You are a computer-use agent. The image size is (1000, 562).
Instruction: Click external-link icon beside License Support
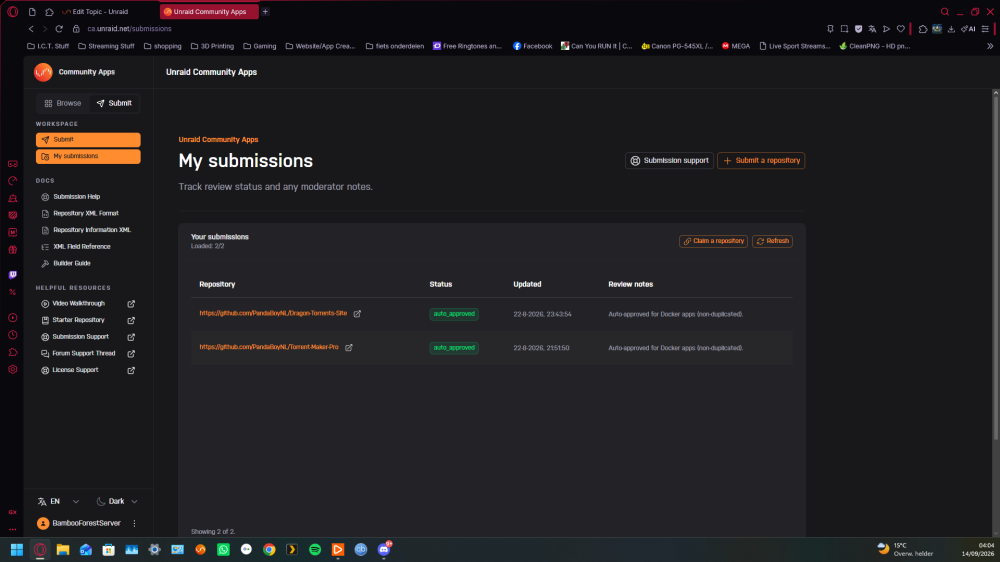tap(131, 371)
